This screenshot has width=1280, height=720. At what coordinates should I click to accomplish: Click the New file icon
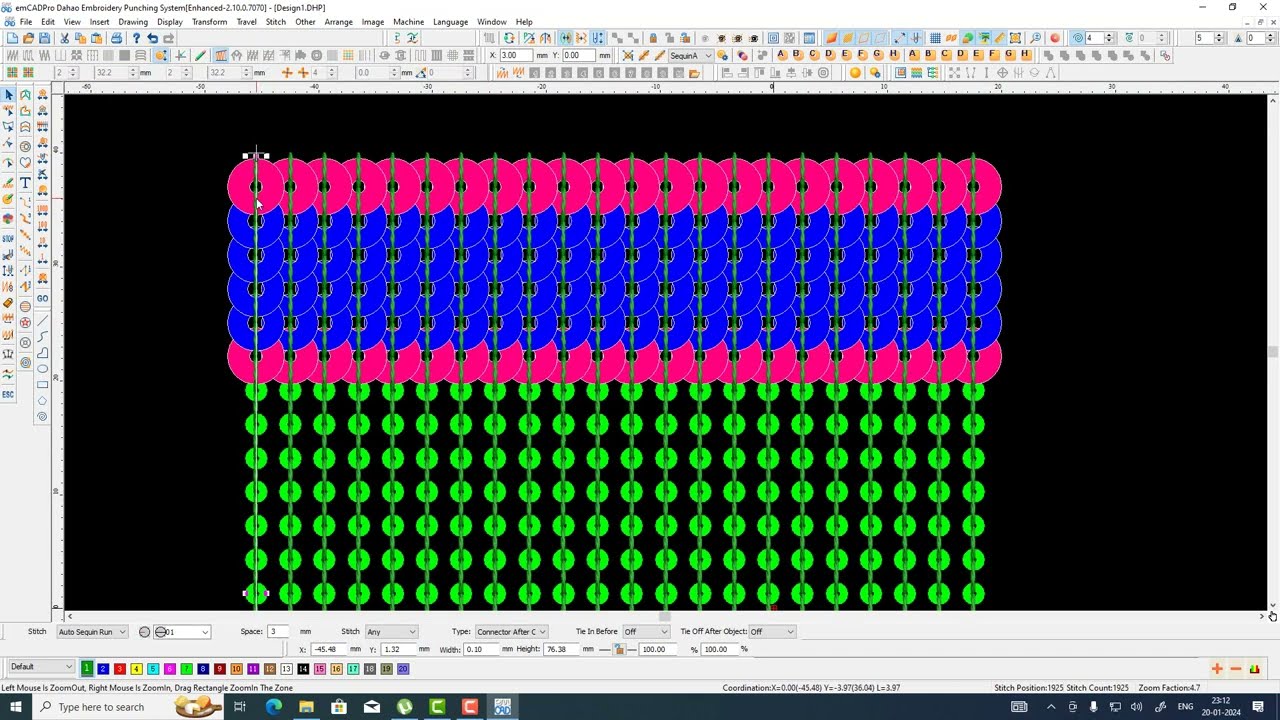click(x=11, y=38)
